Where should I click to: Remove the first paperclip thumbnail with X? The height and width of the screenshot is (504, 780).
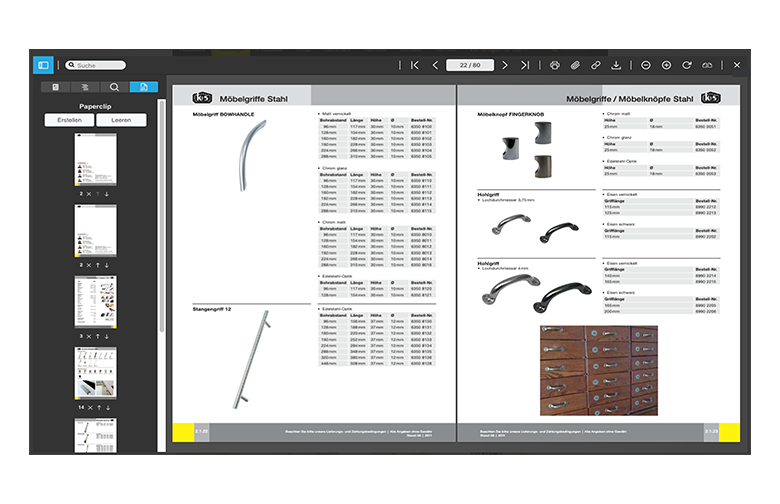(x=88, y=194)
